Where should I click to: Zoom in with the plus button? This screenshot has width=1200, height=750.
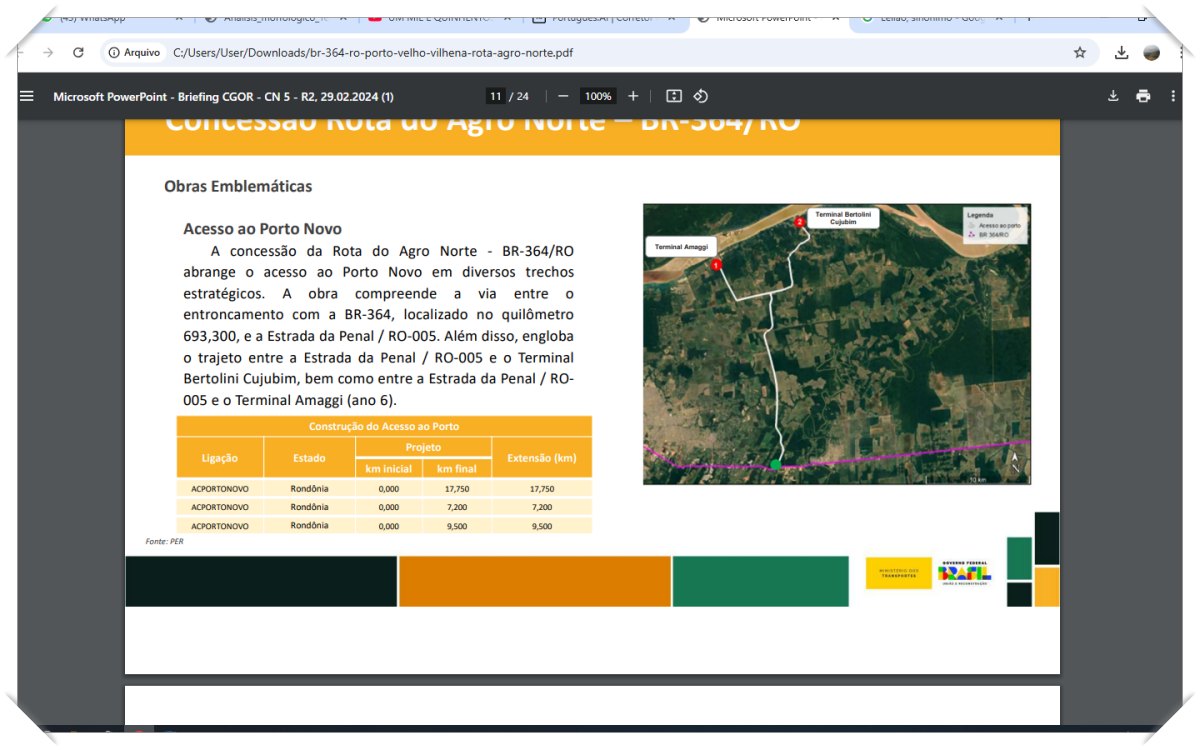[633, 96]
